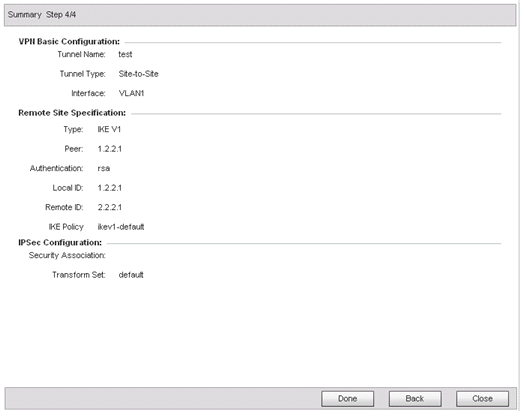Screen dimensions: 520x411
Task: Click the Transform Set value 'default'
Action: (x=131, y=275)
